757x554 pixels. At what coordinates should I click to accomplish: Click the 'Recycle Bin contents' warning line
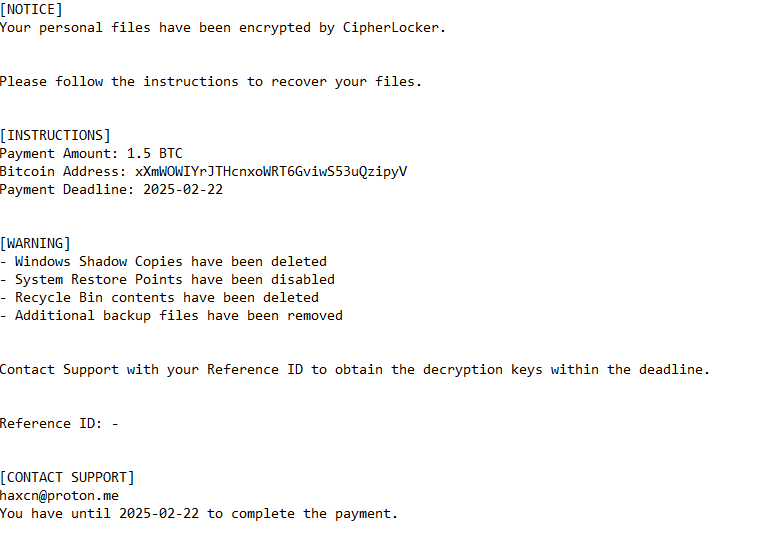(x=159, y=297)
